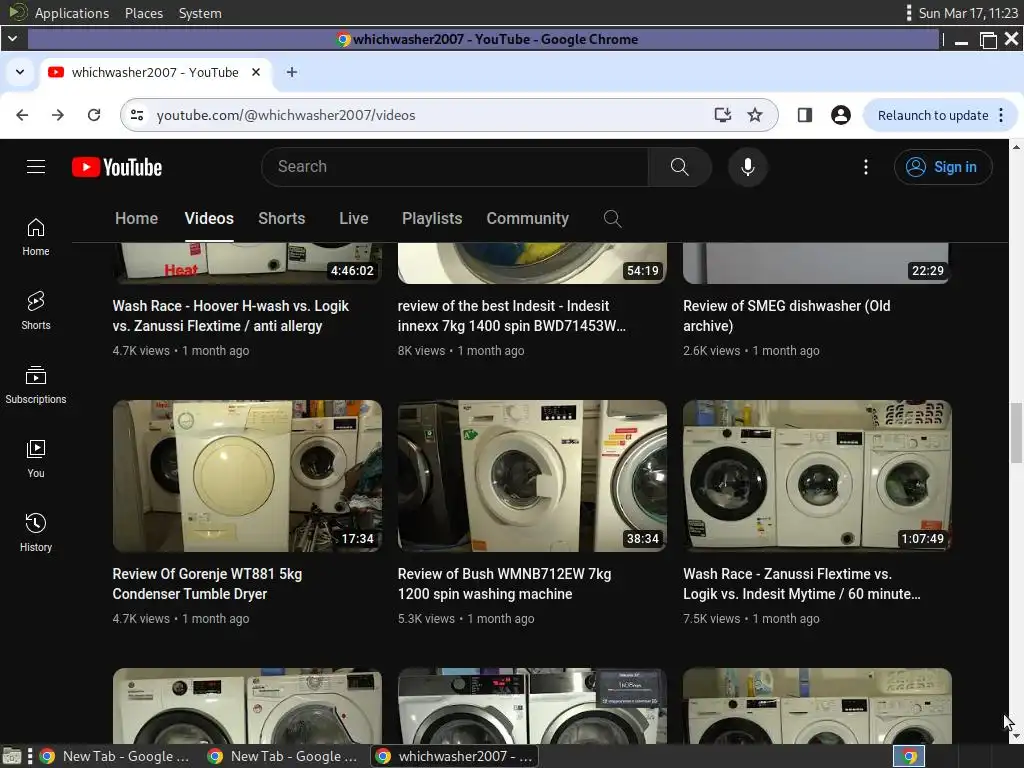This screenshot has width=1024, height=768.
Task: Select the Videos tab
Action: (x=209, y=219)
